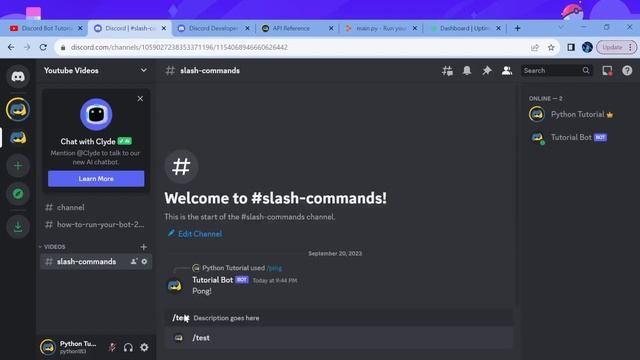Bookmark page with star icon

coord(551,47)
